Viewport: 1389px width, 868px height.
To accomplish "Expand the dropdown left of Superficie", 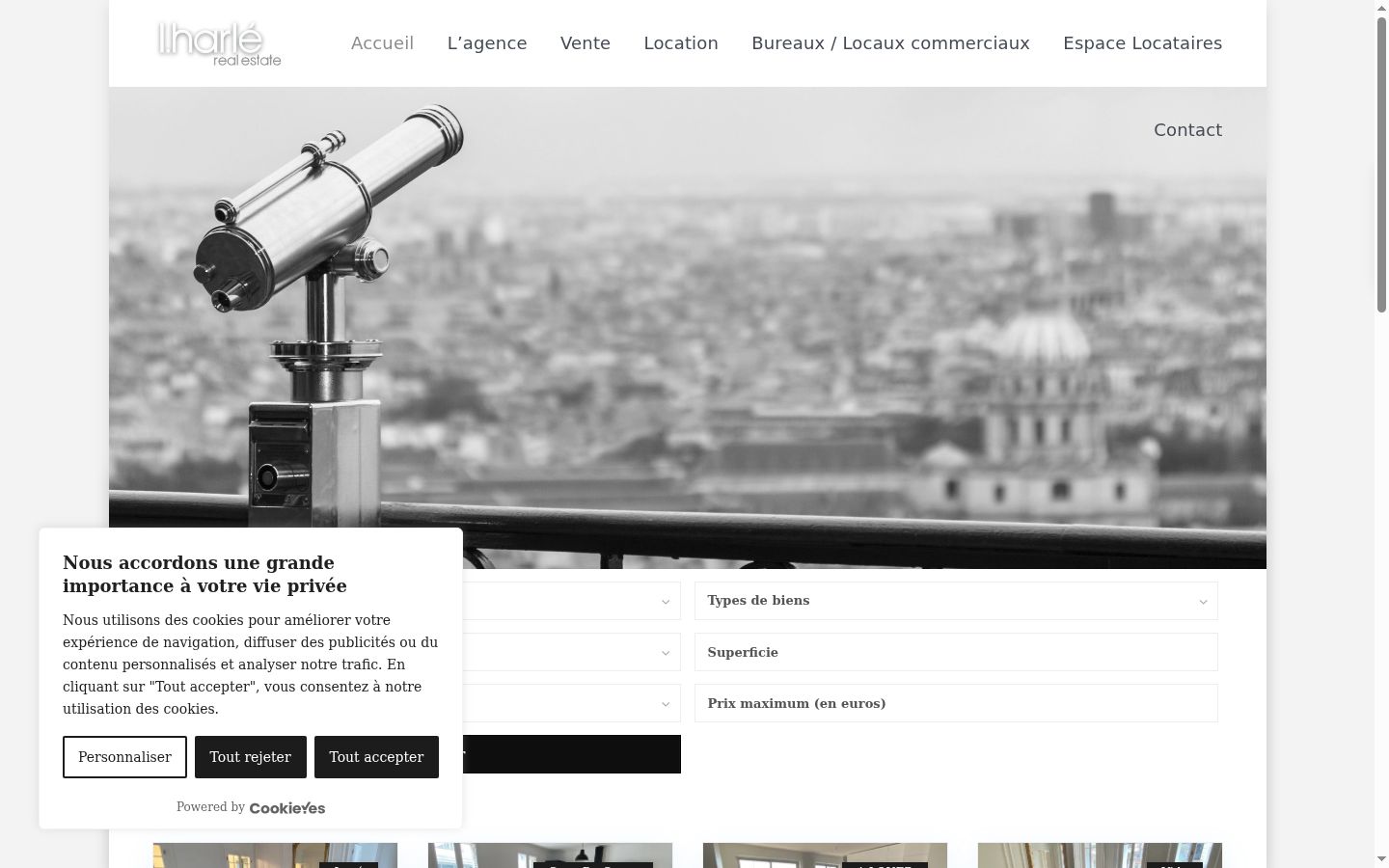I will pos(571,652).
